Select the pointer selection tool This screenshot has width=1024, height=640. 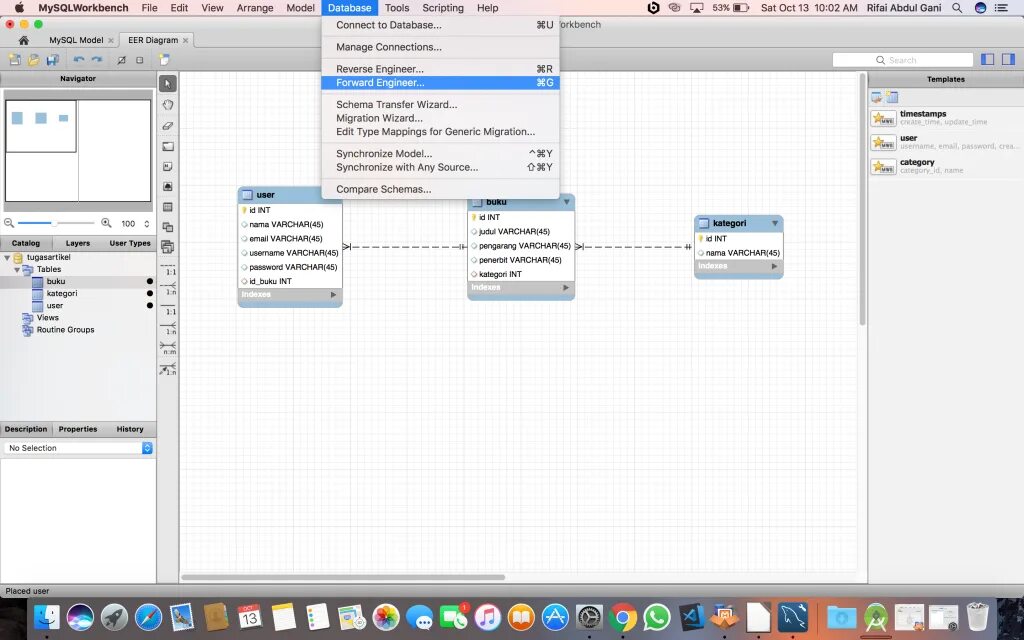168,84
